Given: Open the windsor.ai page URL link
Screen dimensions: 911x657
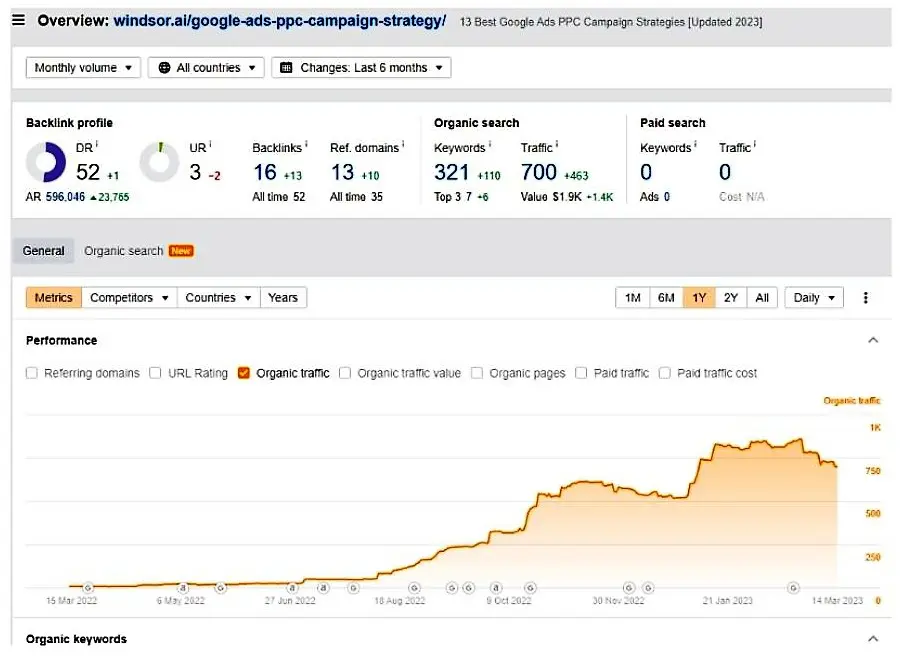Looking at the screenshot, I should pyautogui.click(x=279, y=21).
